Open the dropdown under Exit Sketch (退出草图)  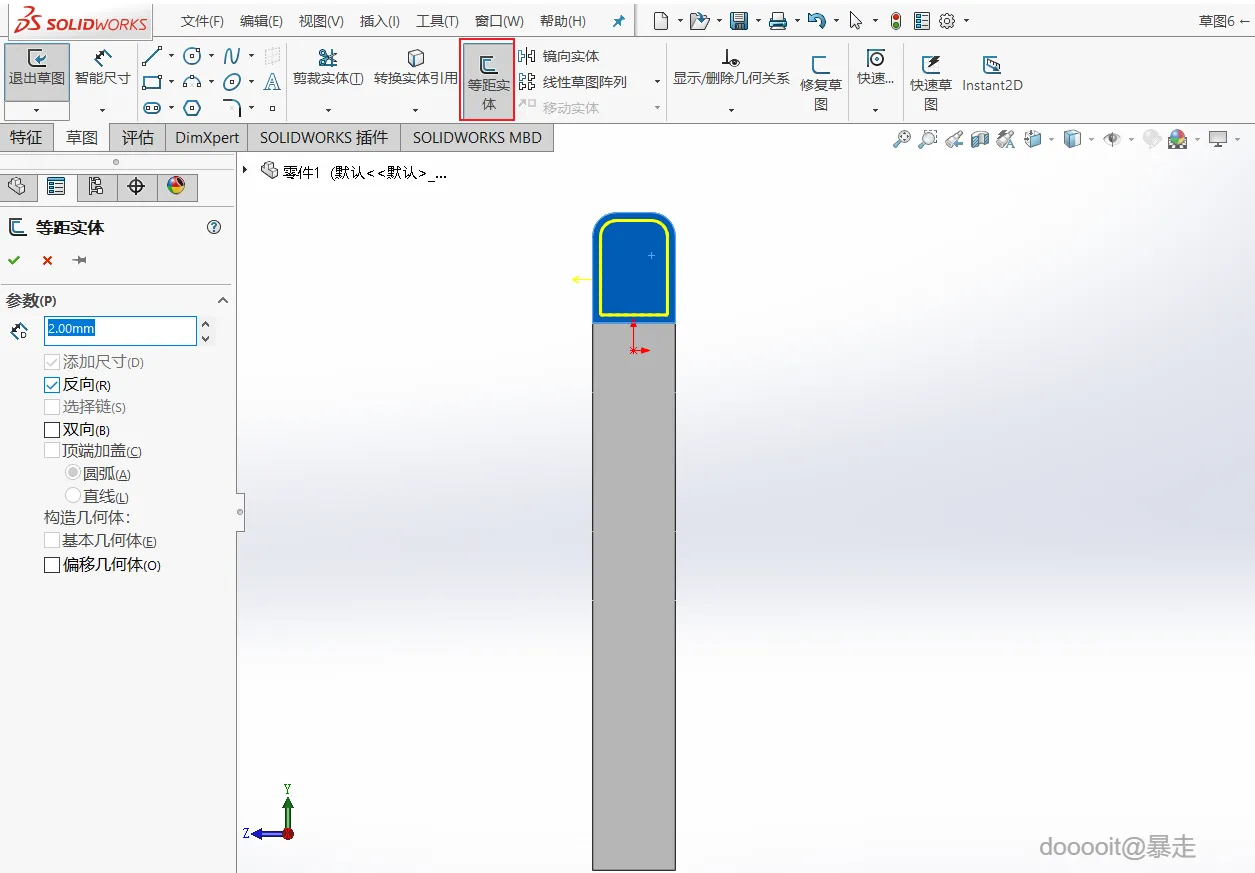(x=37, y=111)
